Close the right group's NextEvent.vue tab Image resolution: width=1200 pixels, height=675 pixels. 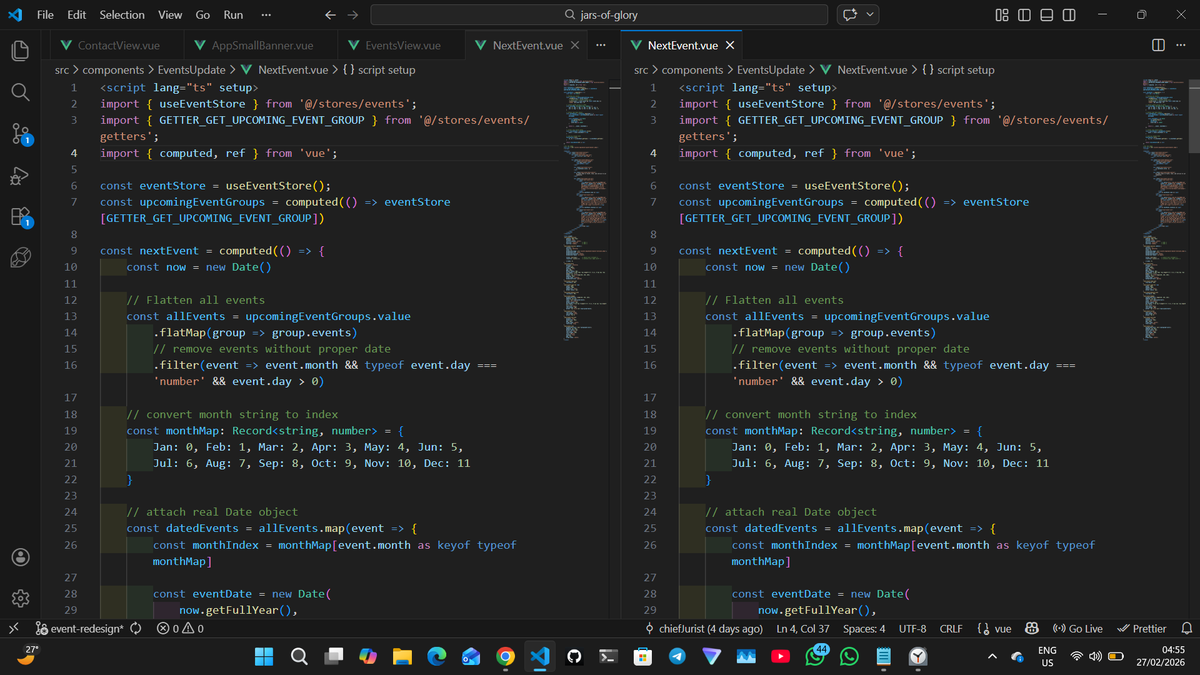pos(729,46)
